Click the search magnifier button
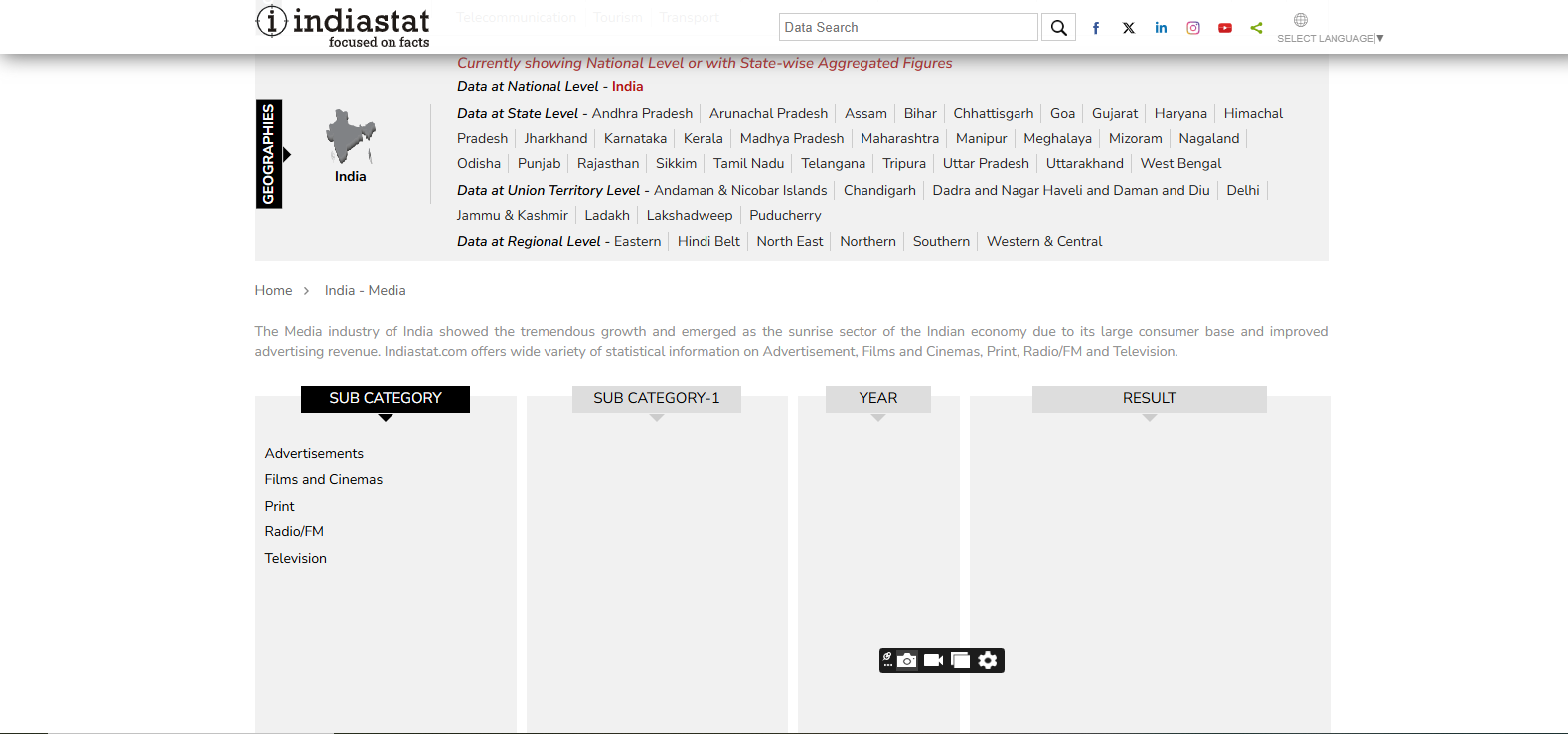Screen dimensions: 1568x734 [1058, 28]
